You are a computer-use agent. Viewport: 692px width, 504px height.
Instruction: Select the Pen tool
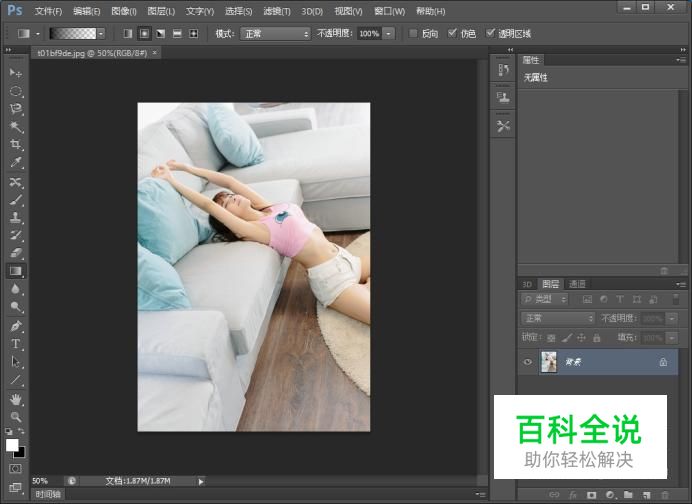coord(16,327)
